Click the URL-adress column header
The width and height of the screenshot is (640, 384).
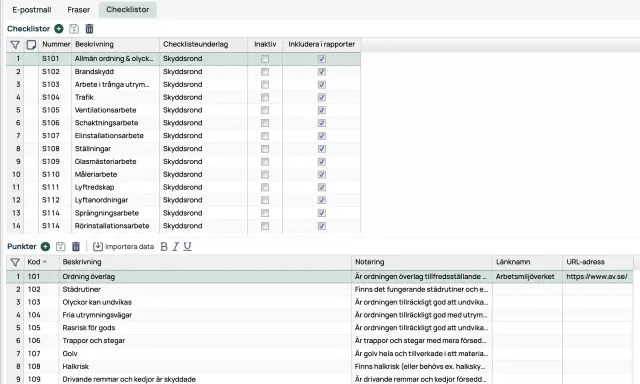[x=598, y=262]
